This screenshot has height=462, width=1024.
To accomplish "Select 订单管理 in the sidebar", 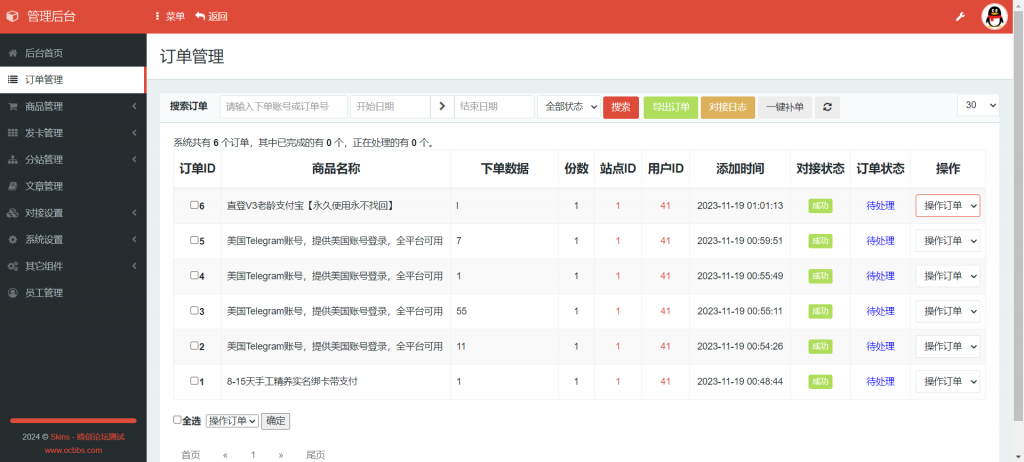I will [72, 80].
